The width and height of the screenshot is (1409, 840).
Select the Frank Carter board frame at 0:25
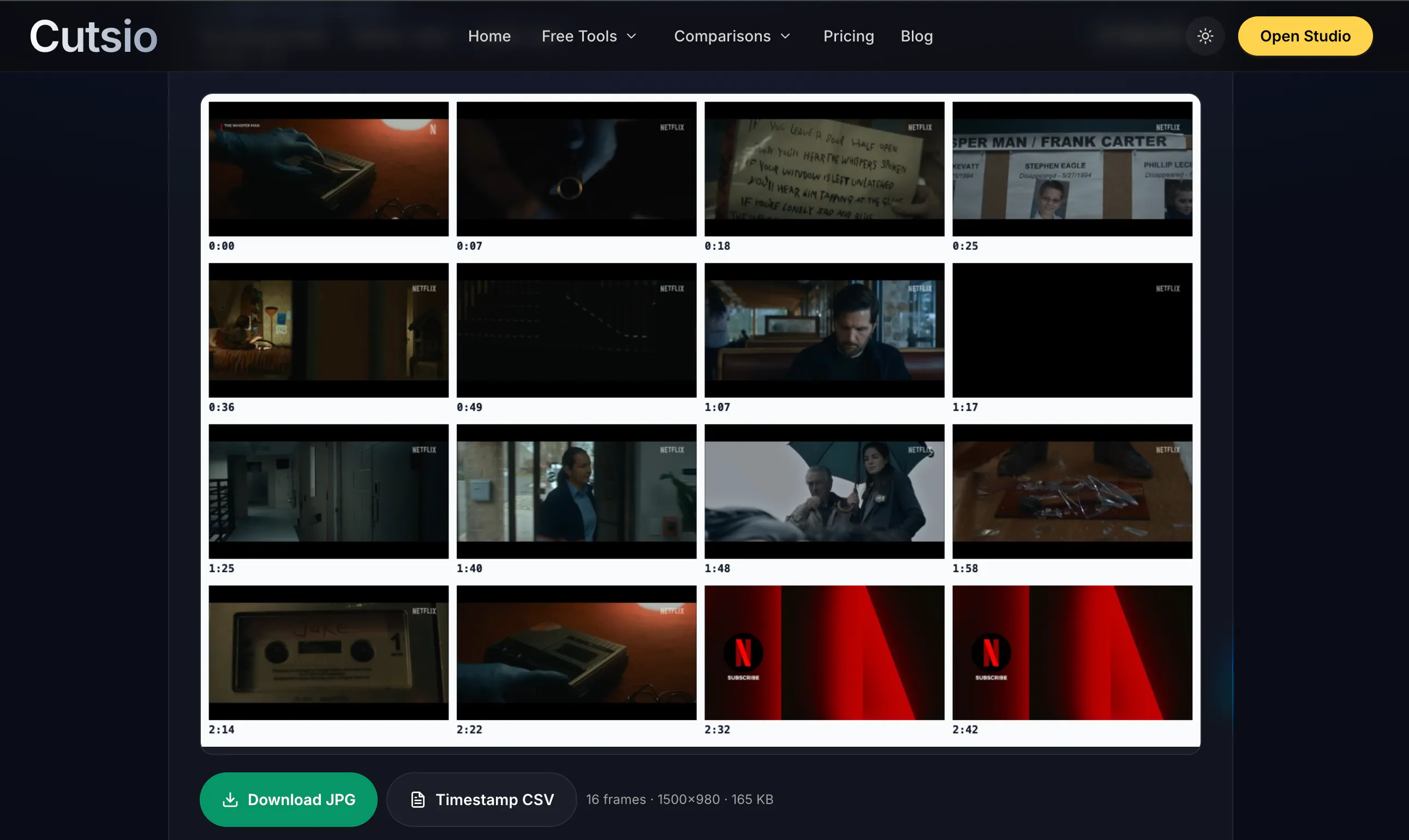click(x=1073, y=169)
